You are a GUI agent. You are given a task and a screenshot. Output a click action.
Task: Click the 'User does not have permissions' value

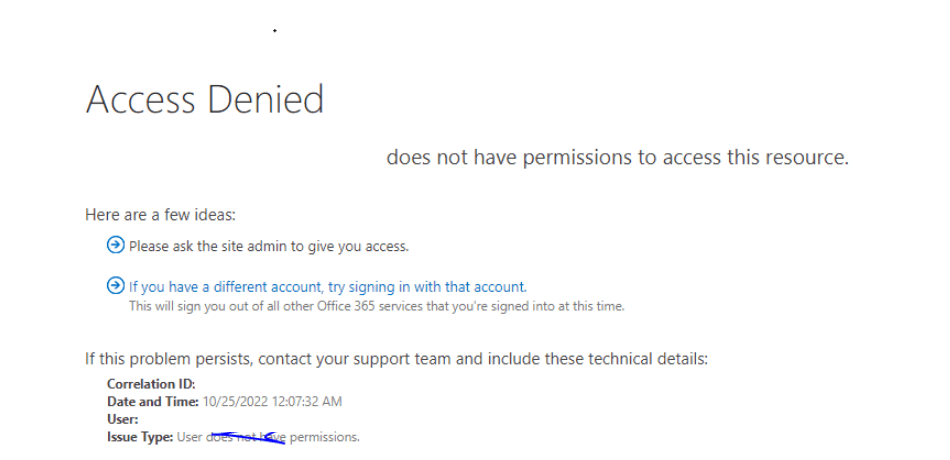click(x=268, y=437)
